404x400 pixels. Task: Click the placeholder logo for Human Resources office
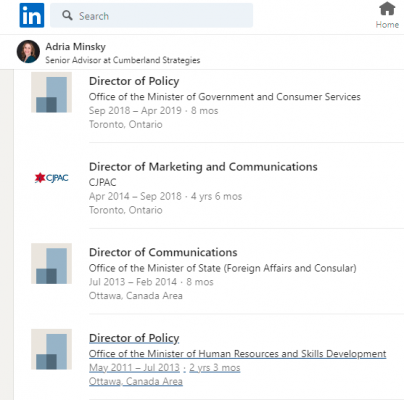pyautogui.click(x=51, y=349)
